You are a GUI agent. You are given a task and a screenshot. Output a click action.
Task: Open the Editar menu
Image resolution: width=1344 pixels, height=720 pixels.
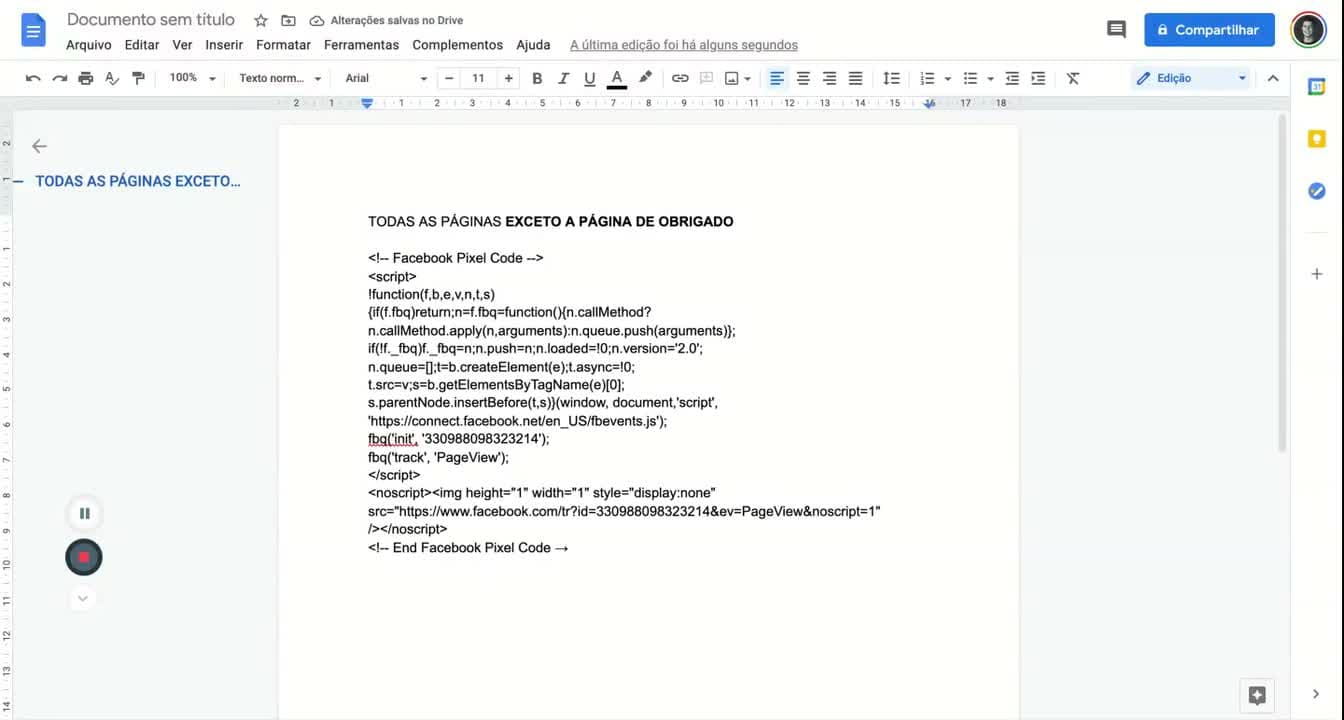(x=142, y=45)
